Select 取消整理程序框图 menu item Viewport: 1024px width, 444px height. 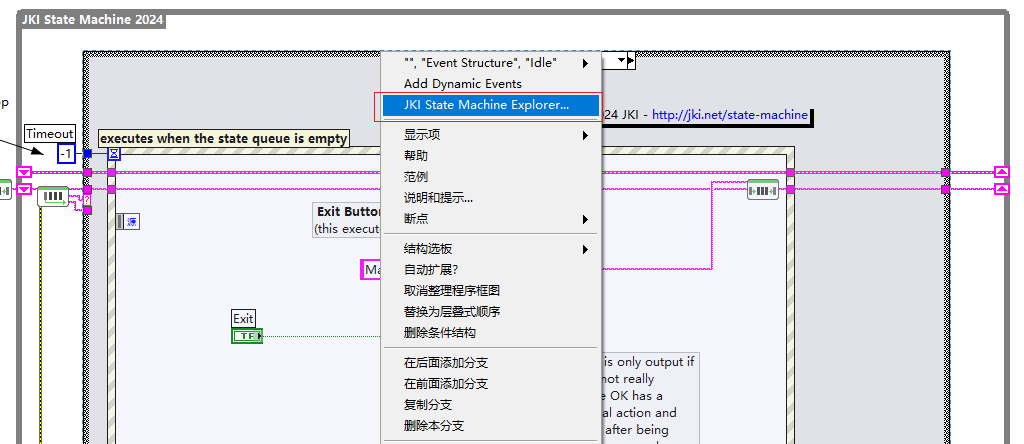(490, 291)
